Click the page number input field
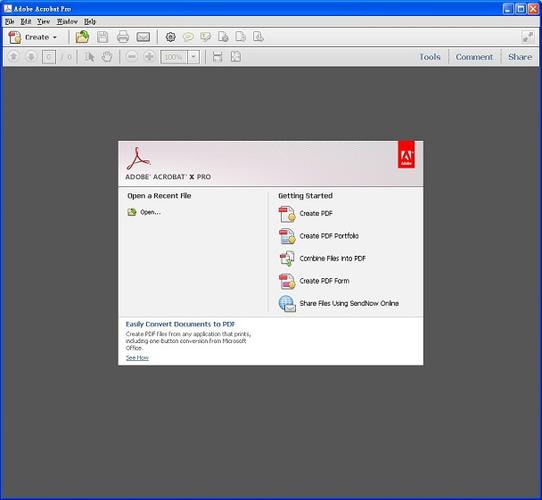This screenshot has width=542, height=500. [49, 57]
